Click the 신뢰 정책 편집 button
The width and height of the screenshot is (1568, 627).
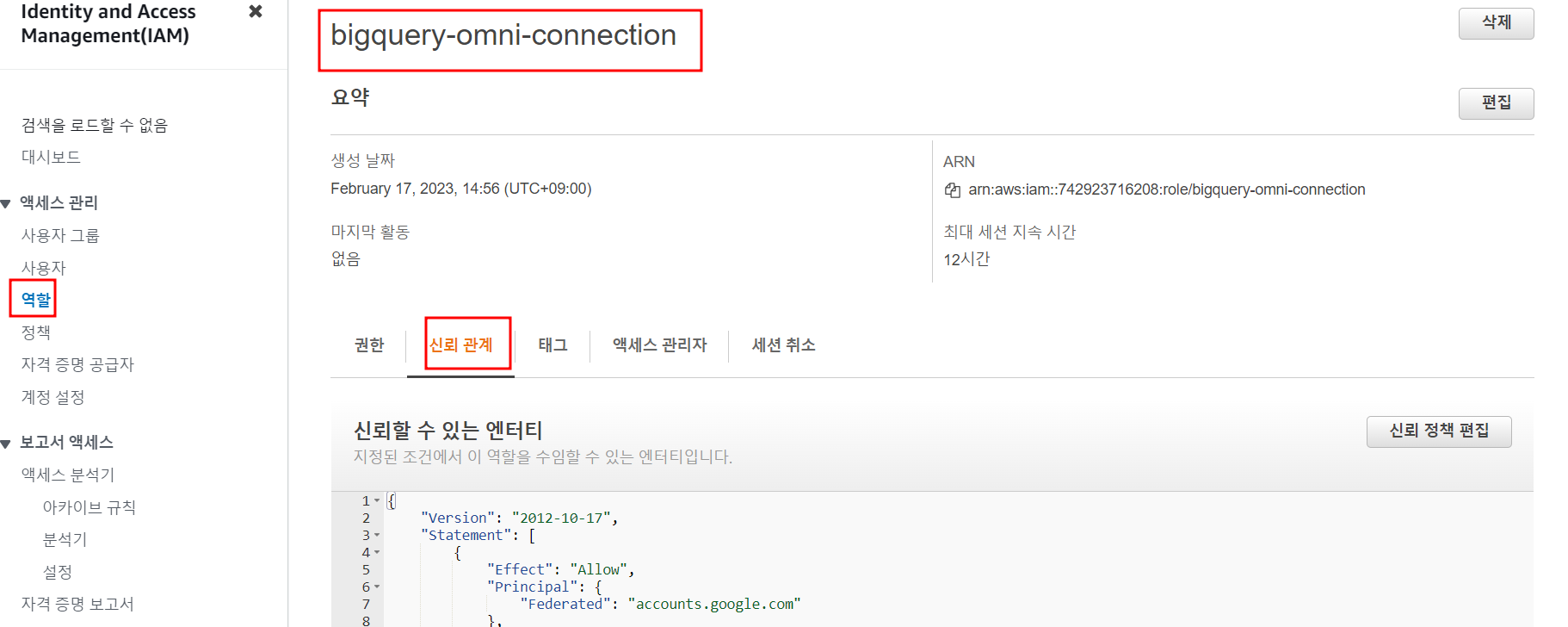coord(1439,431)
